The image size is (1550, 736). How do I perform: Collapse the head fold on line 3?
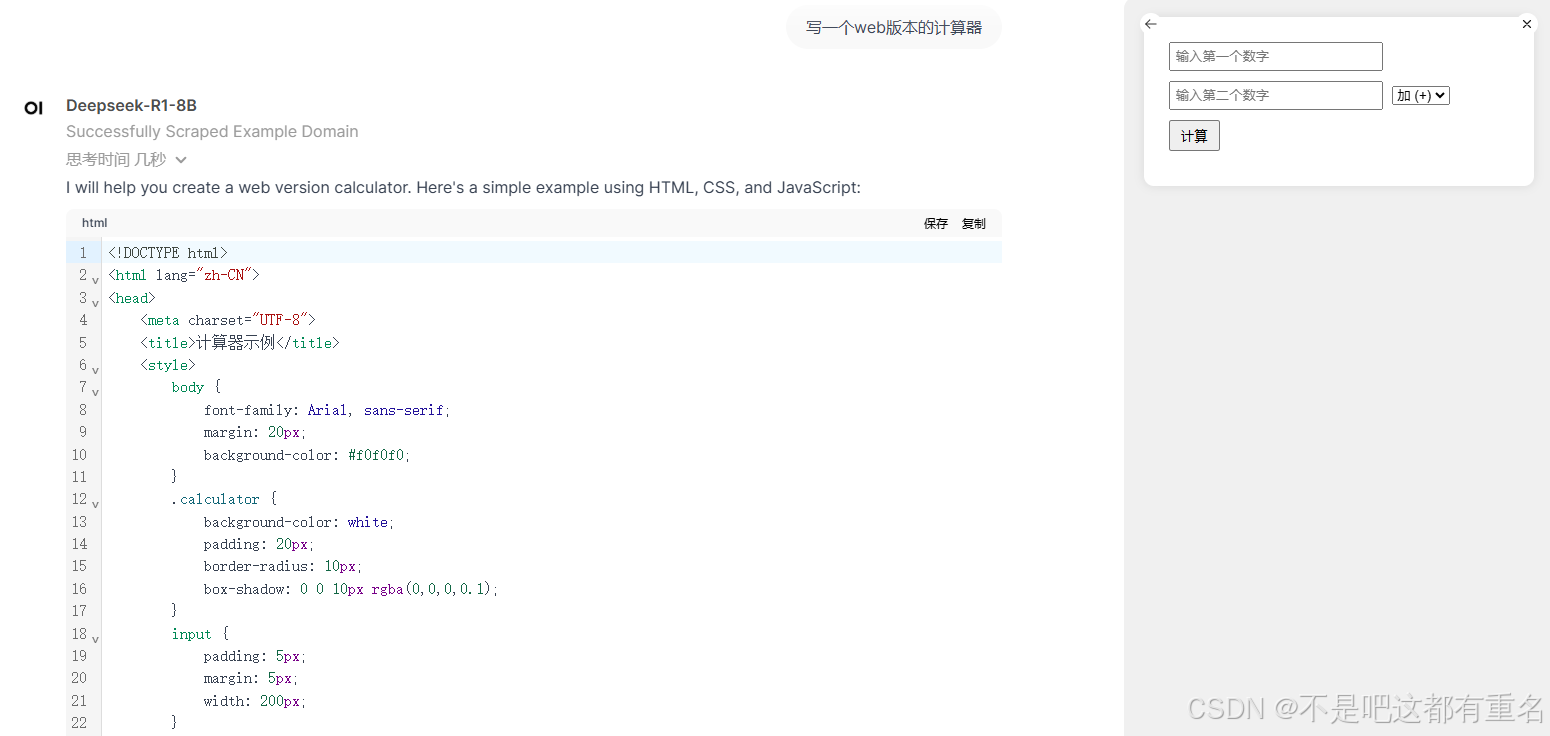96,303
